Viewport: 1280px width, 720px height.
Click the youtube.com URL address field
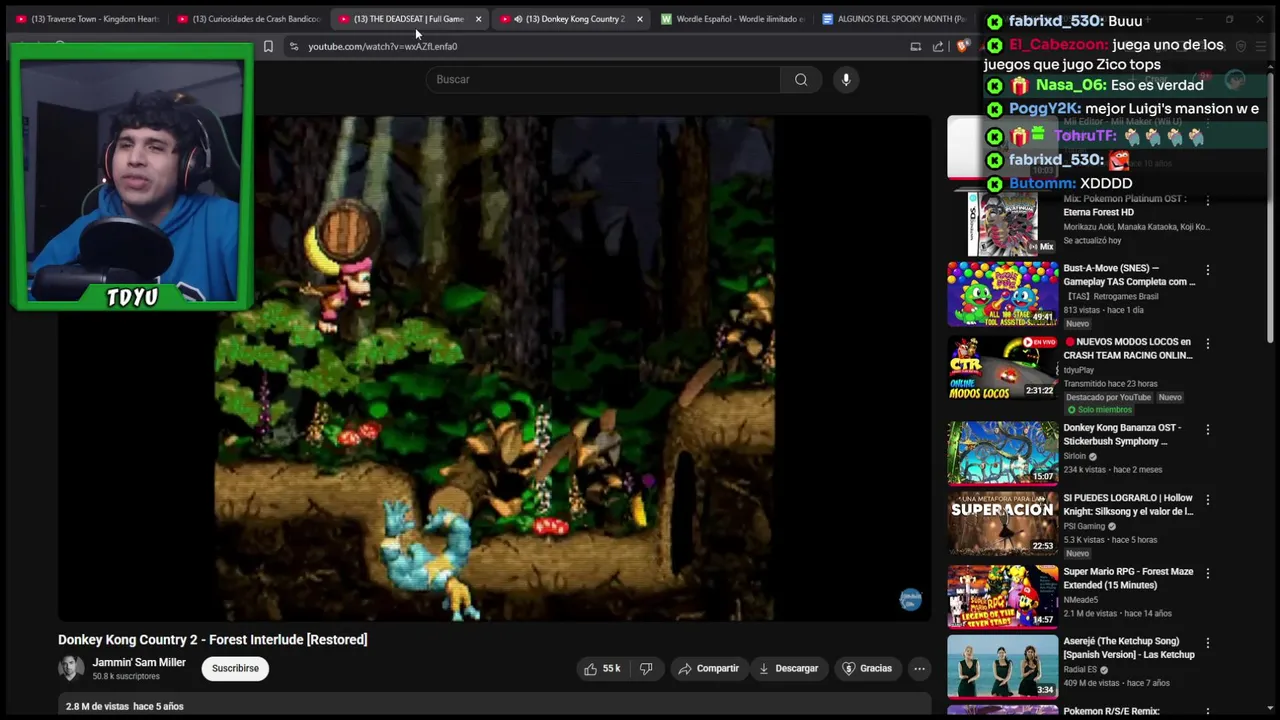click(x=383, y=46)
